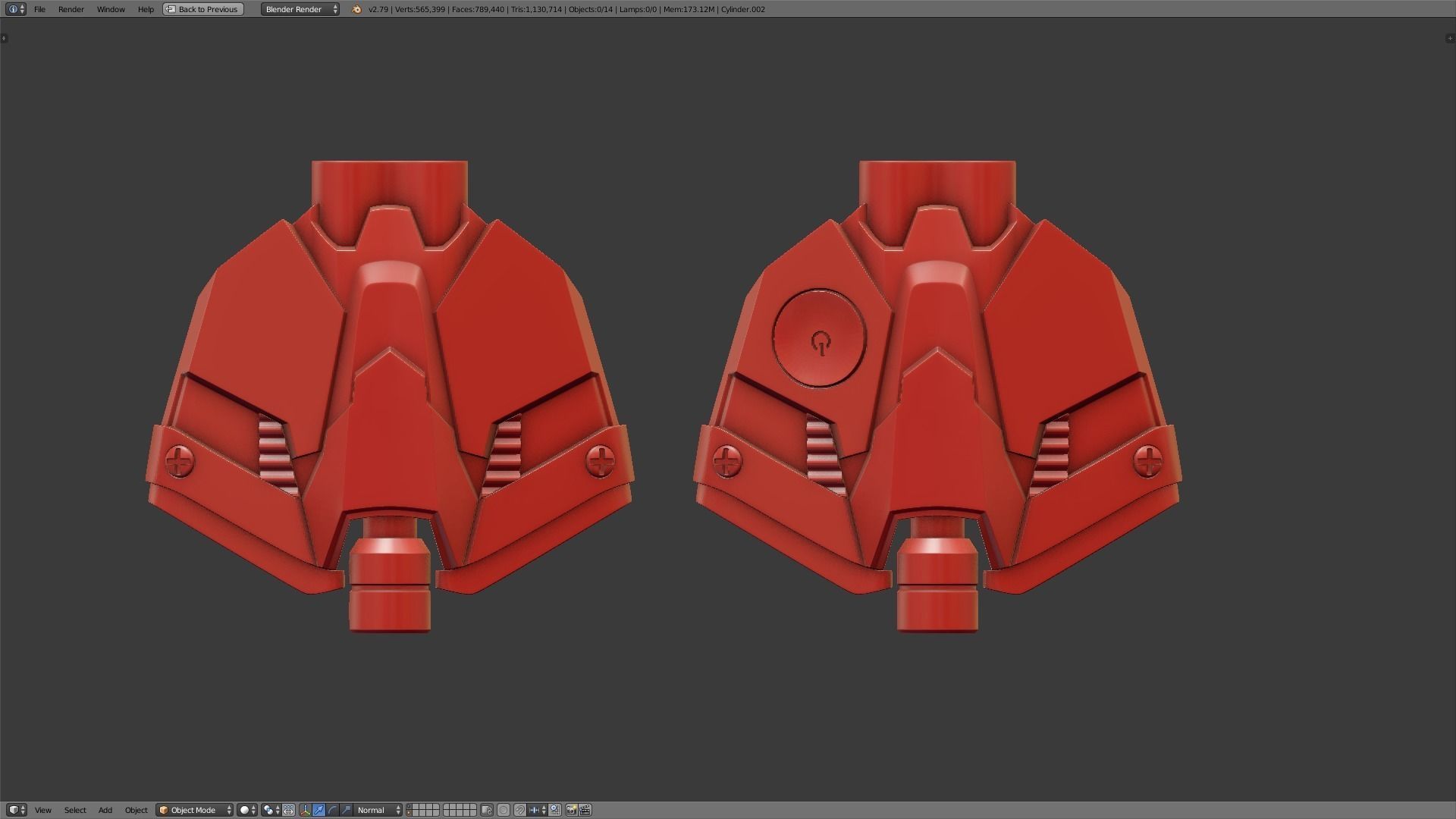Click the first layer button in left layer block
This screenshot has height=819, width=1456.
[410, 807]
